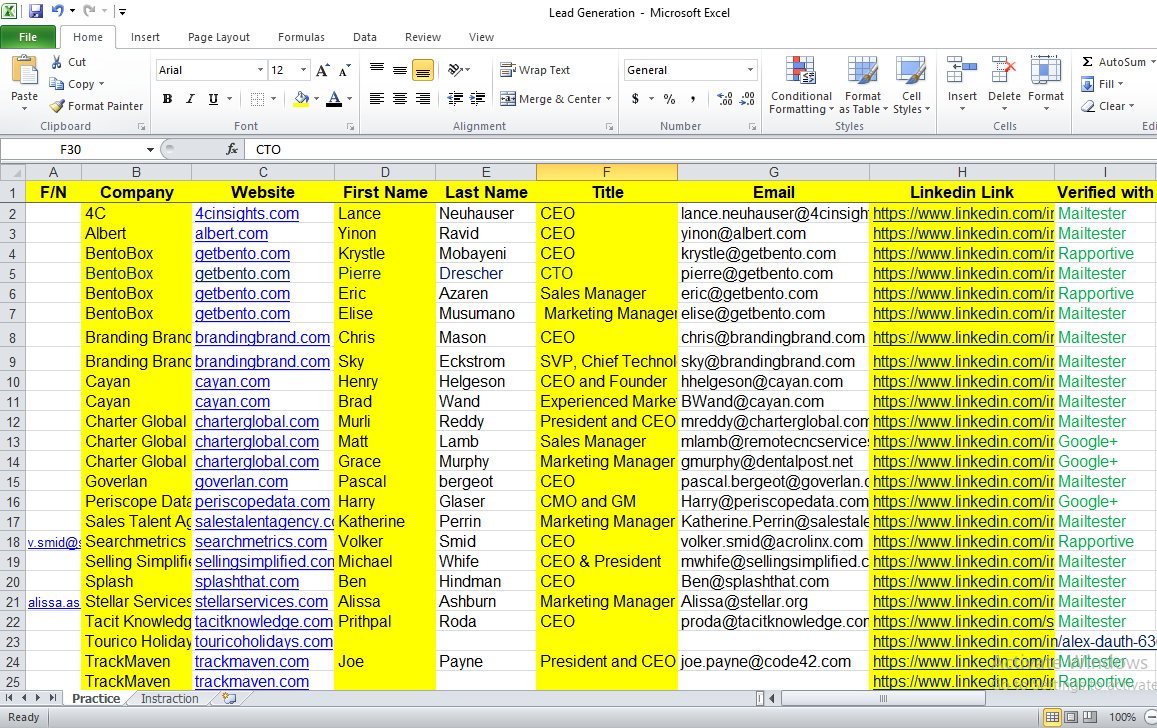Click the Insert Function fx icon

click(232, 149)
